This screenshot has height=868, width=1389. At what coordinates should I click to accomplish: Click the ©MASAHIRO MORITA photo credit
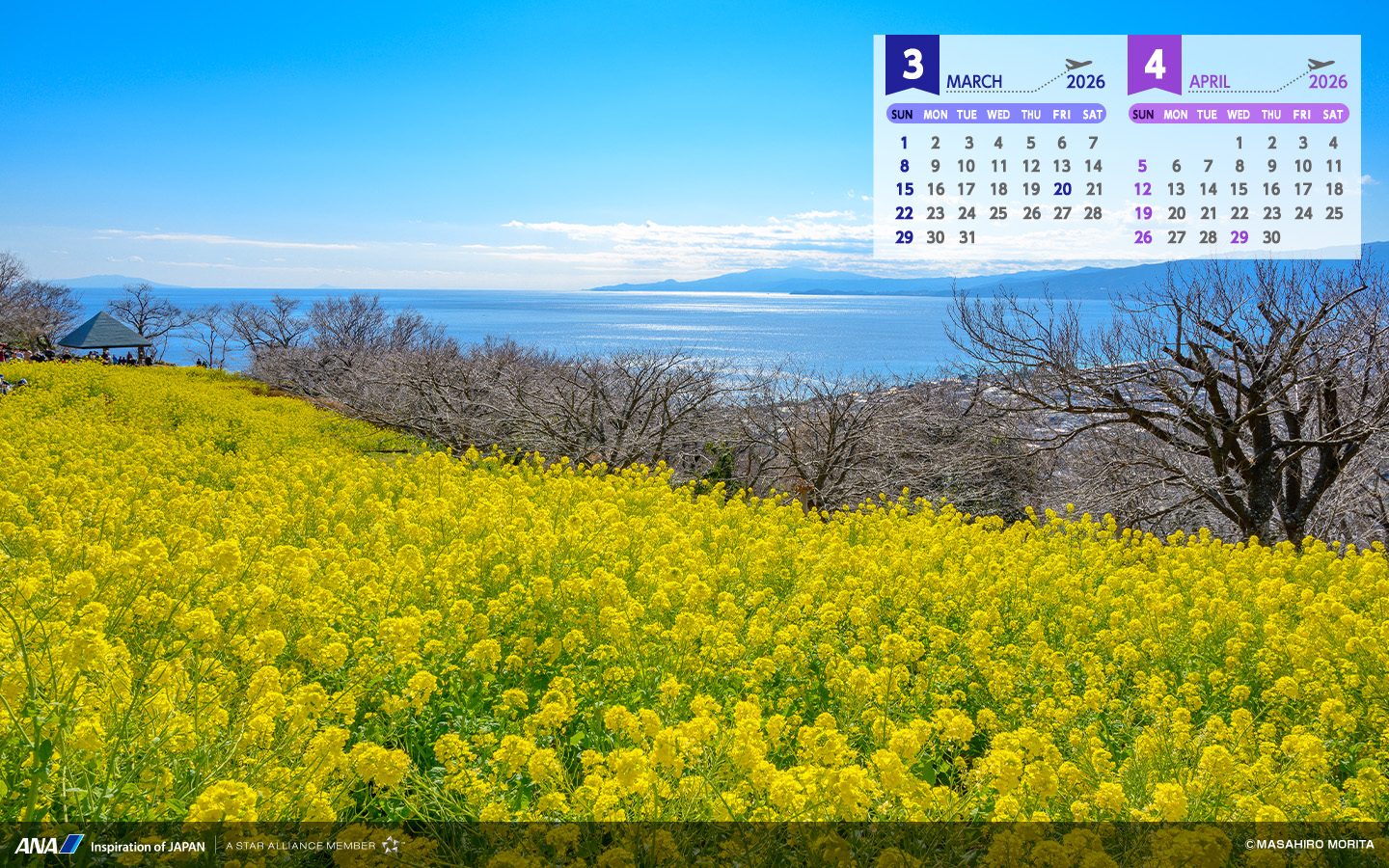point(1309,844)
